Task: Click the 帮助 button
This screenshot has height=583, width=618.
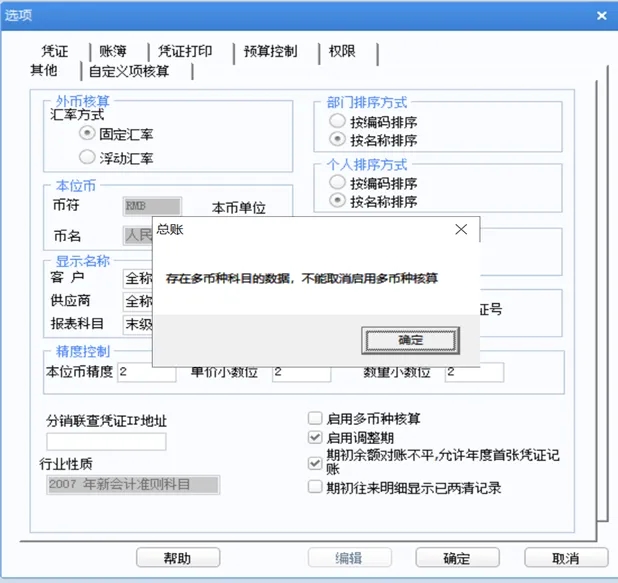Action: pos(178,558)
